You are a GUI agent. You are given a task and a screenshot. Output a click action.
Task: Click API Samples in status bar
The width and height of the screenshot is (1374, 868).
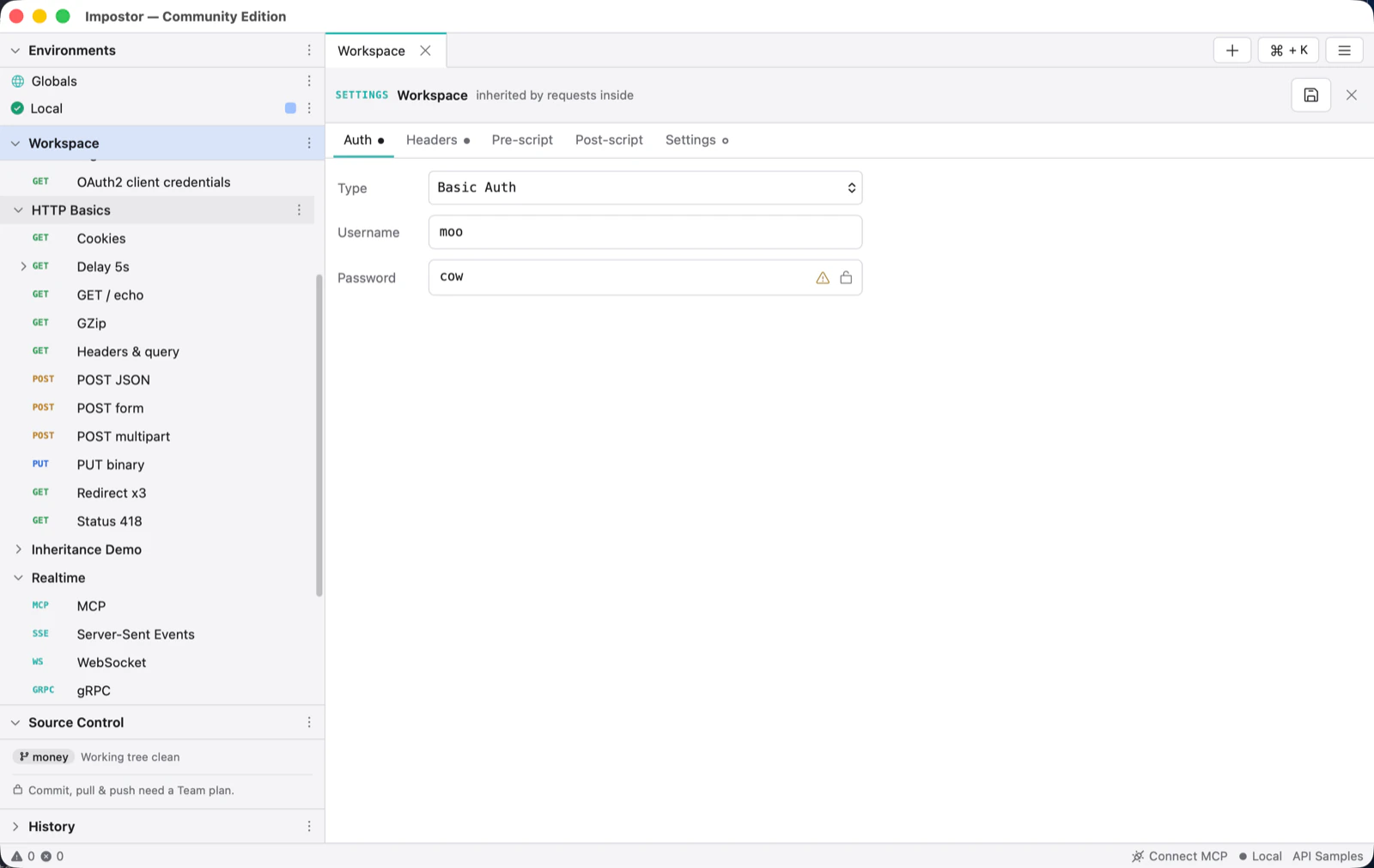point(1328,856)
